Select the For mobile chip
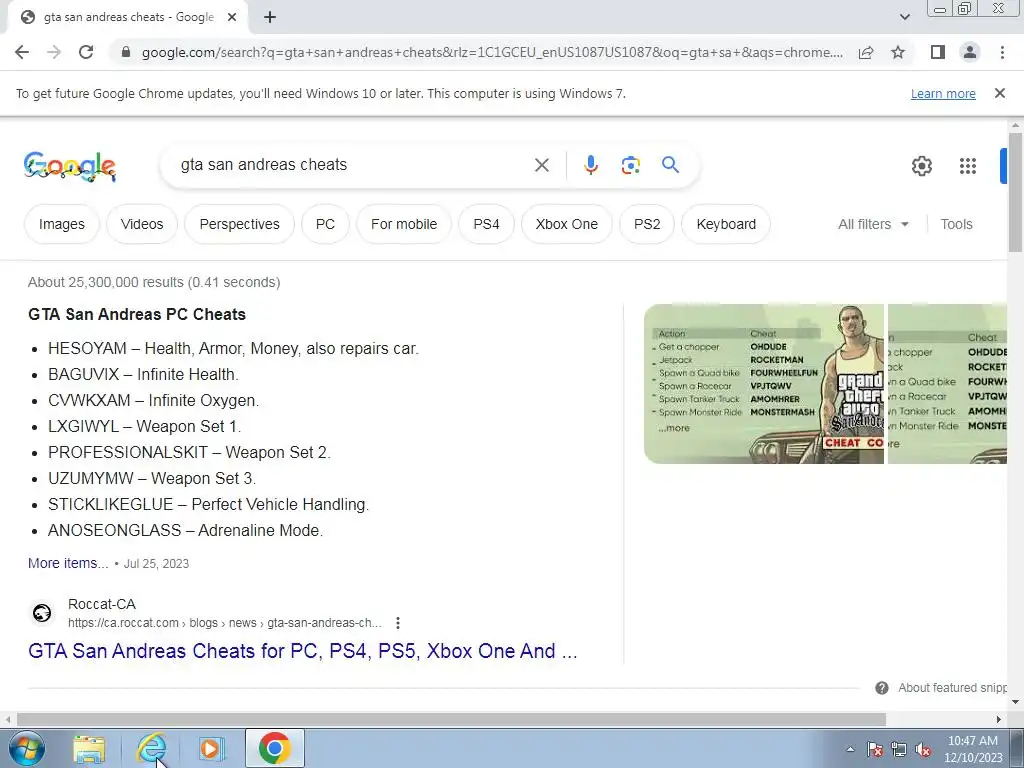This screenshot has height=768, width=1024. pos(404,224)
